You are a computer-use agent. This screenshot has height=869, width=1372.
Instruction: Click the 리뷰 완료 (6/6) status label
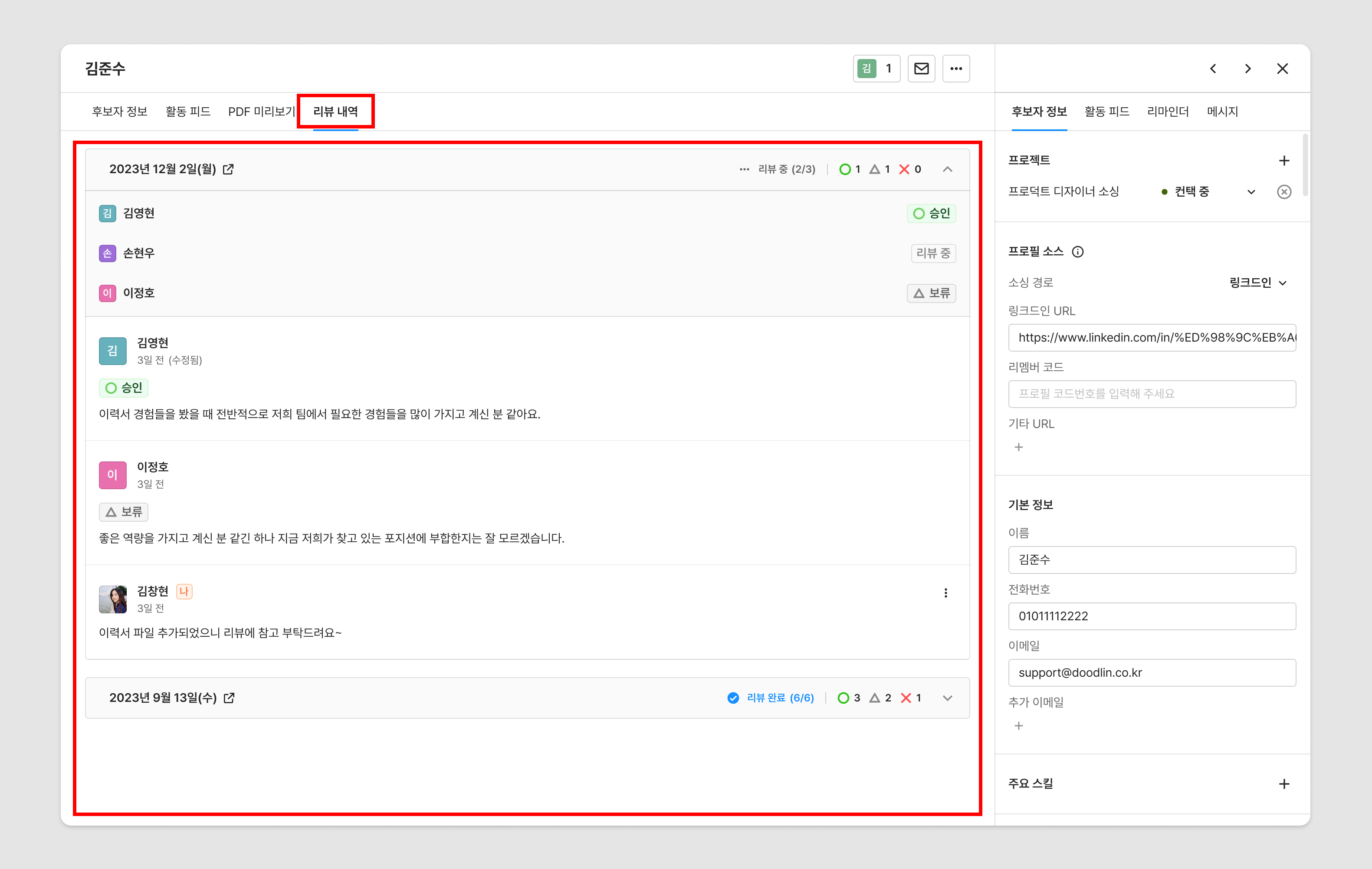tap(779, 698)
